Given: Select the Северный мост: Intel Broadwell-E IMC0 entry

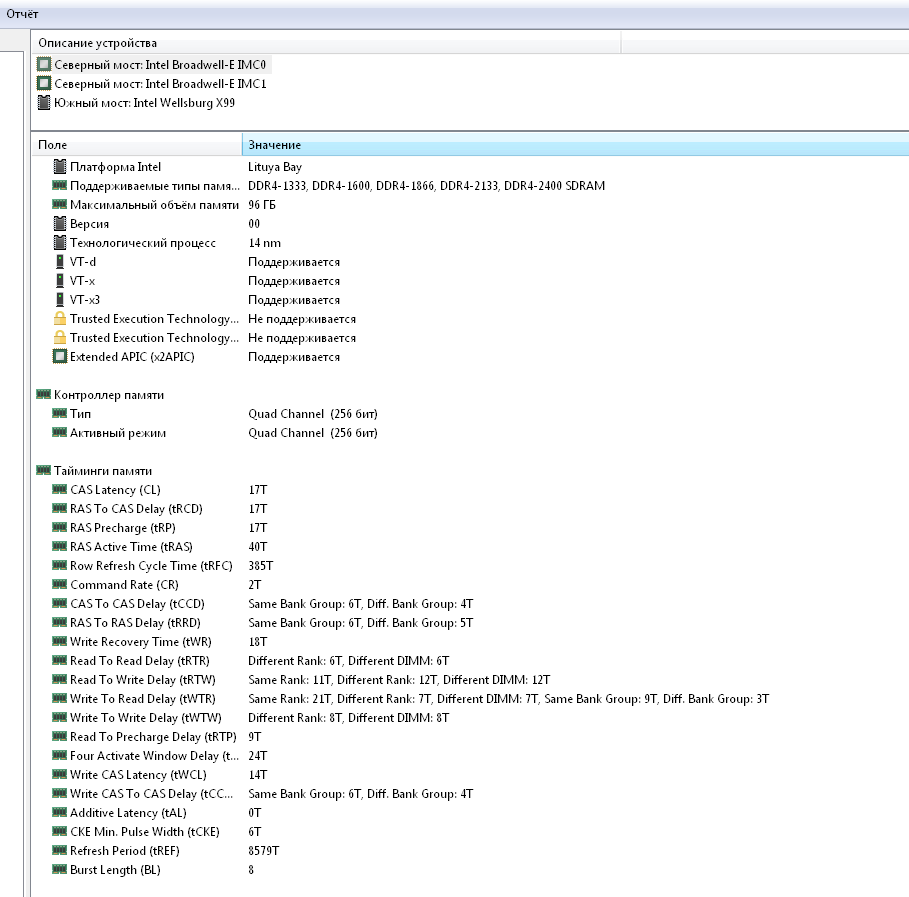Looking at the screenshot, I should coord(152,64).
